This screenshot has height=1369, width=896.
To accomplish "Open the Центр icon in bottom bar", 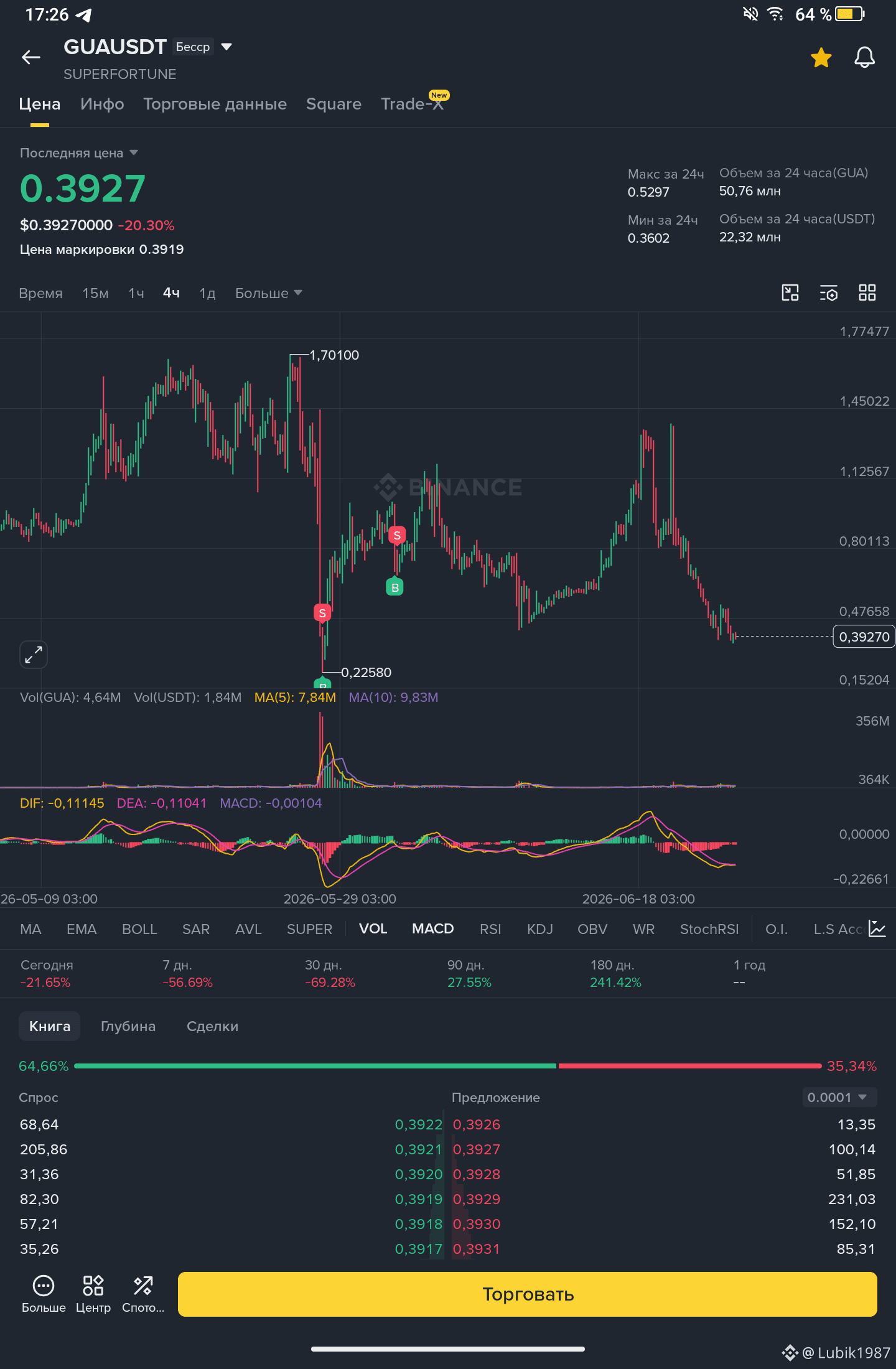I will [93, 1294].
